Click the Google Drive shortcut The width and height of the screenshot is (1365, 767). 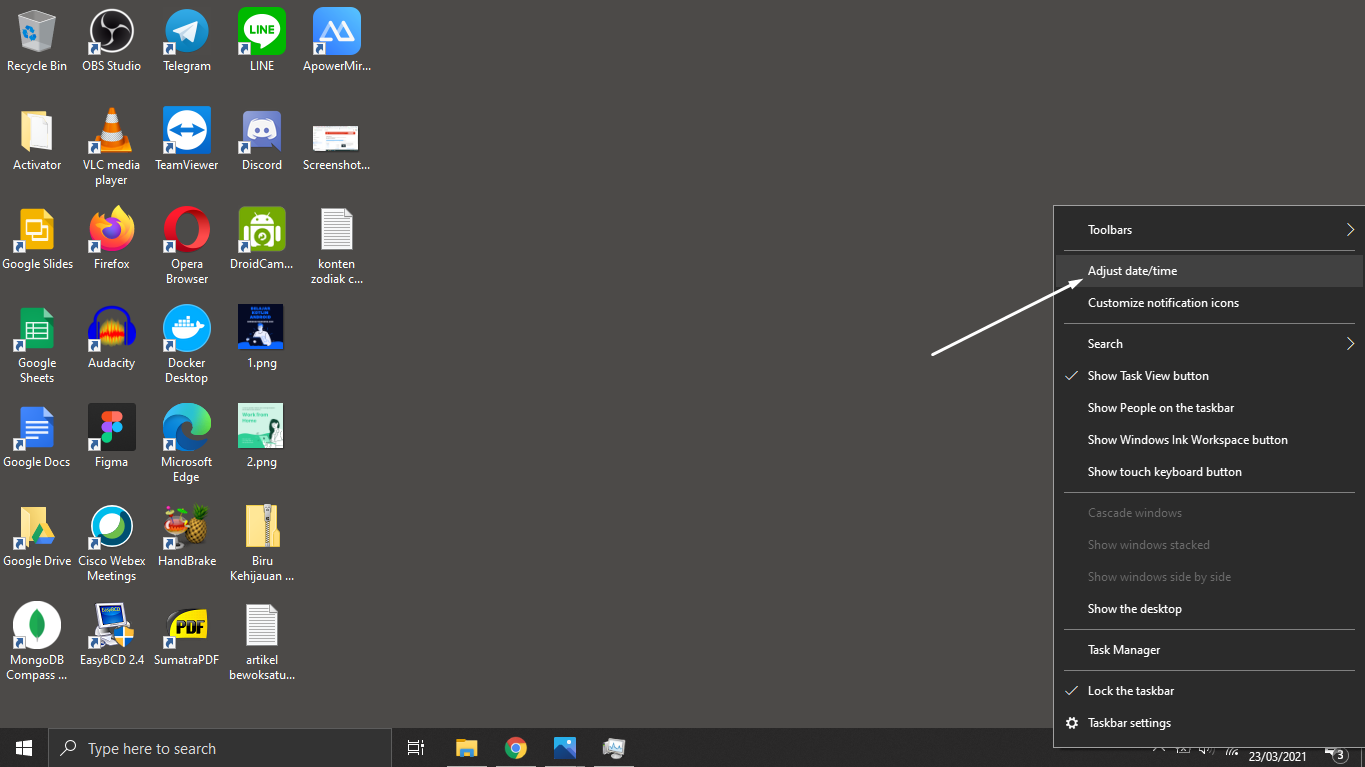tap(37, 527)
